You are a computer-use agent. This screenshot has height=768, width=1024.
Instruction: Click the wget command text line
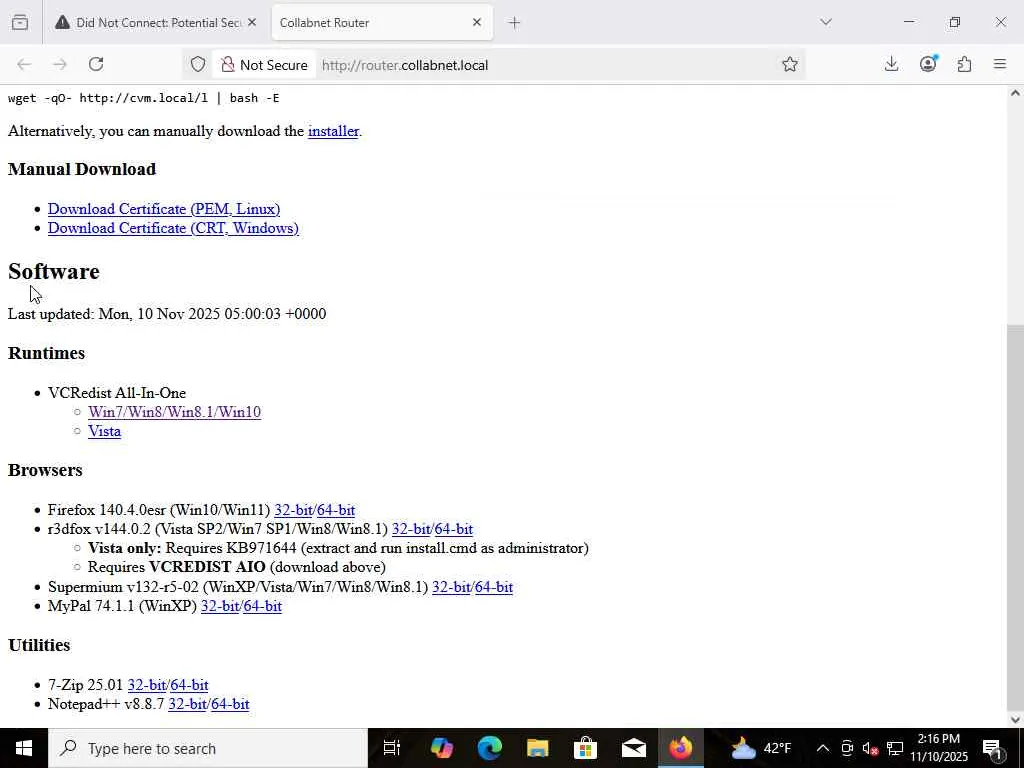[x=144, y=98]
